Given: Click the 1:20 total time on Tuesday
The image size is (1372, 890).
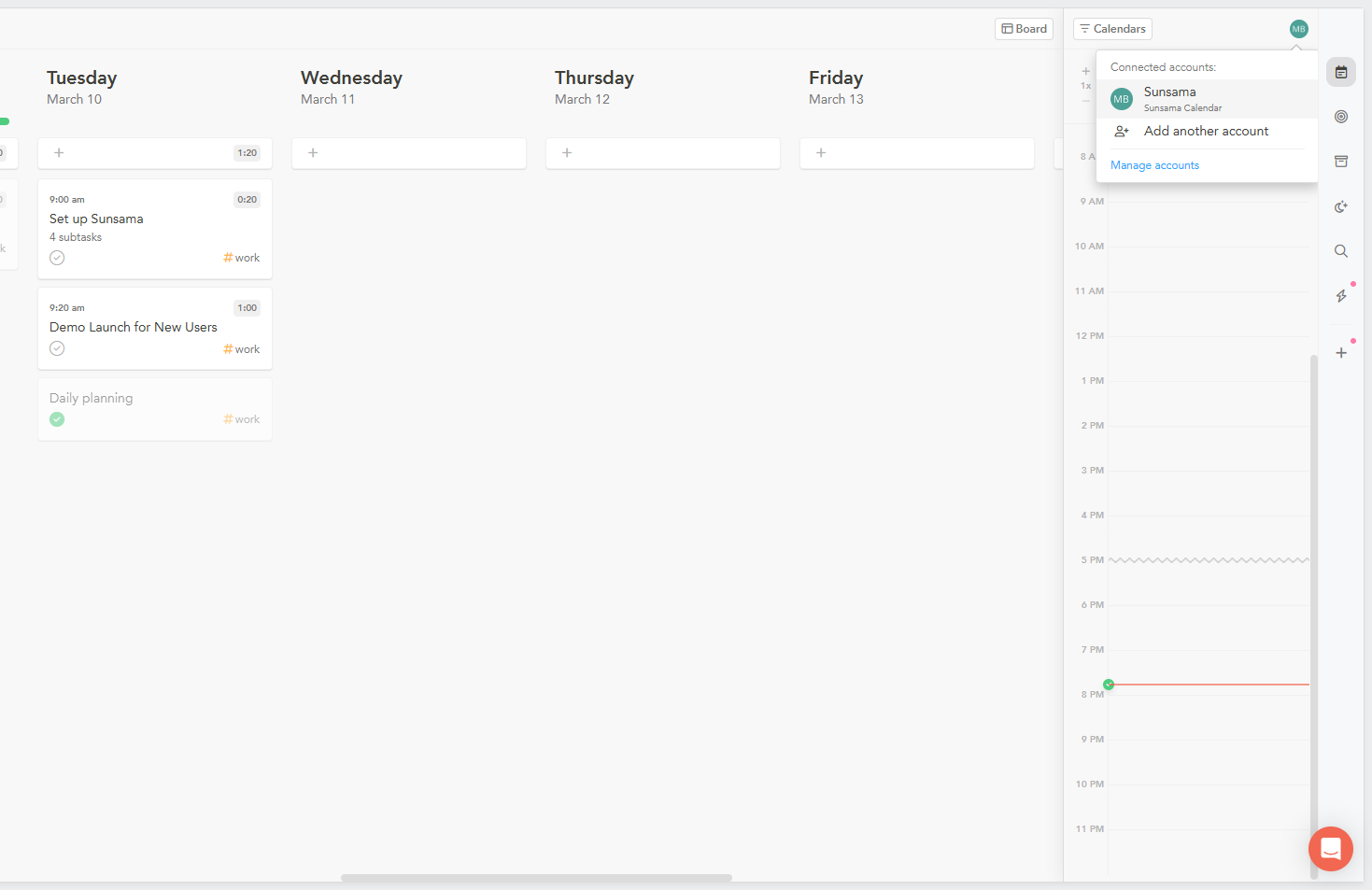Looking at the screenshot, I should coord(247,153).
